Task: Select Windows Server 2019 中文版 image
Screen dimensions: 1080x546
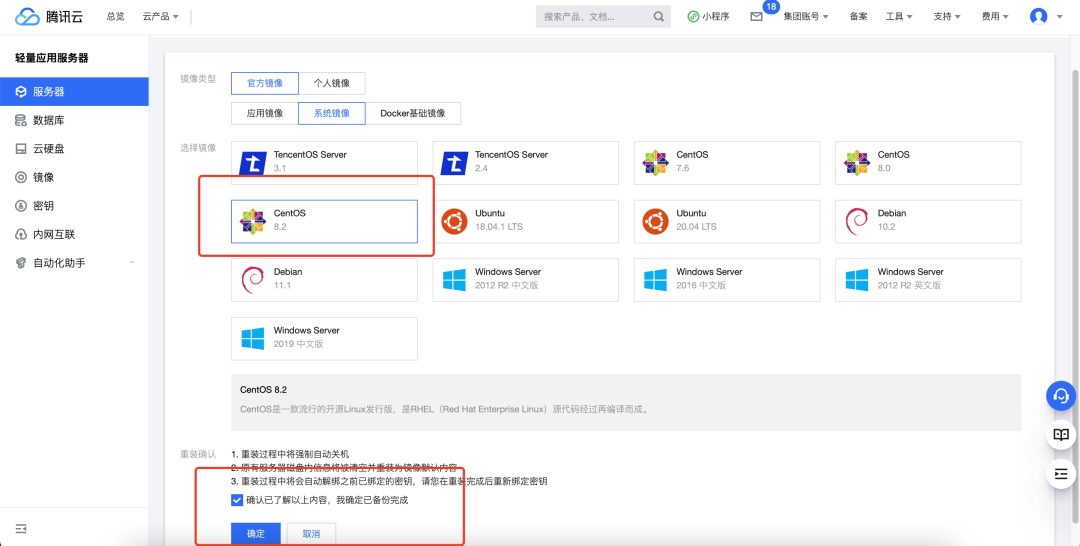Action: click(324, 339)
